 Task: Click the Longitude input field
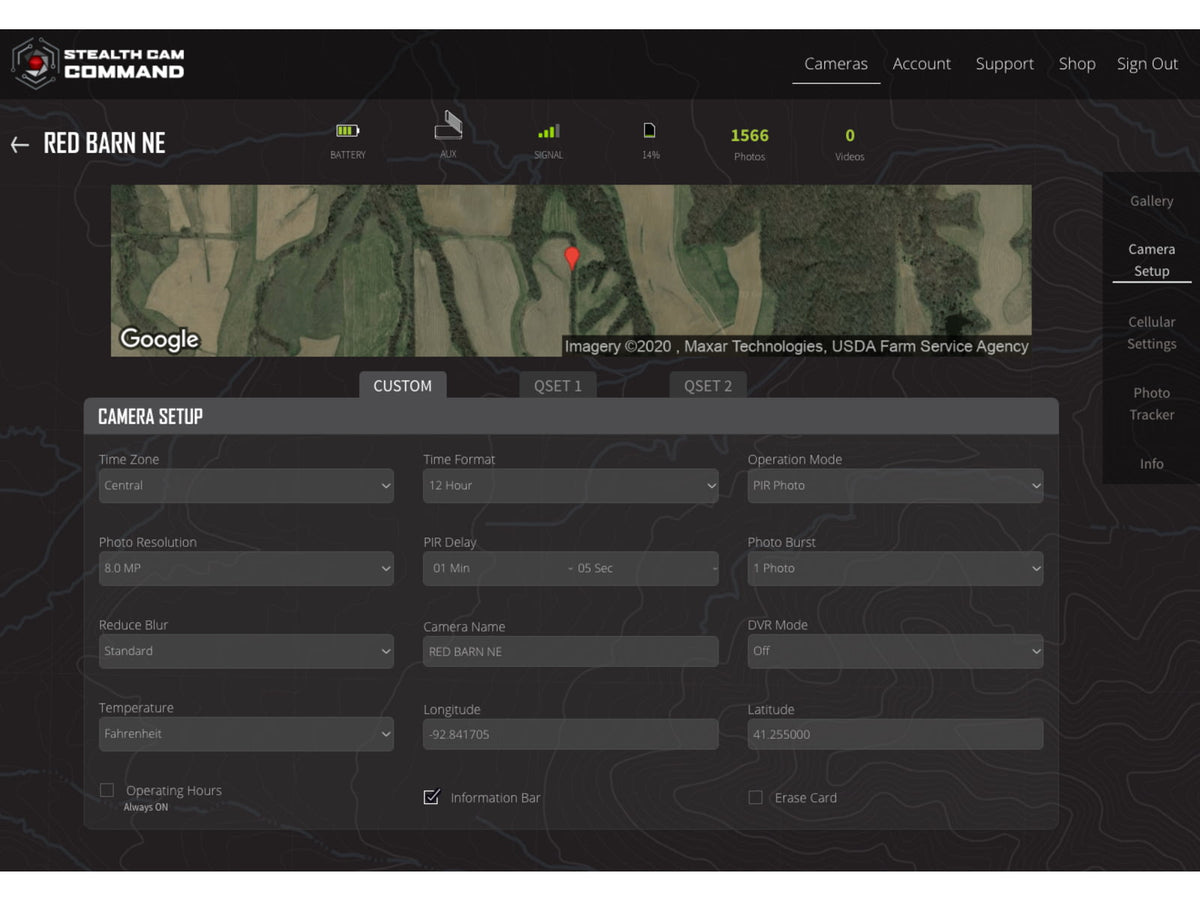coord(571,734)
